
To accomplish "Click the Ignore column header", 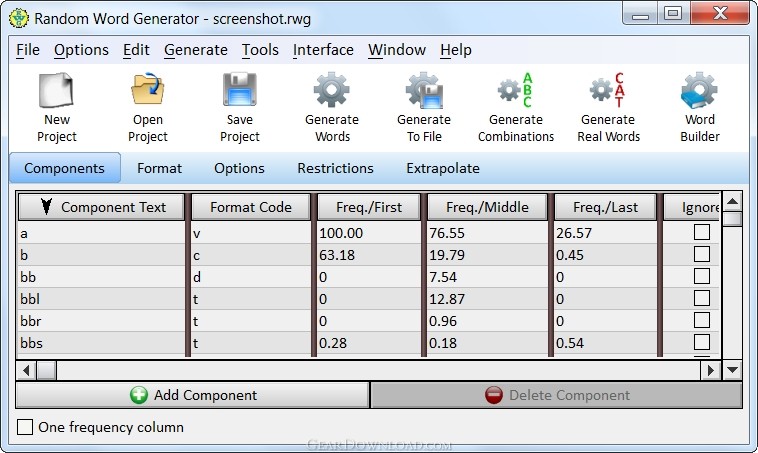I will pos(692,207).
